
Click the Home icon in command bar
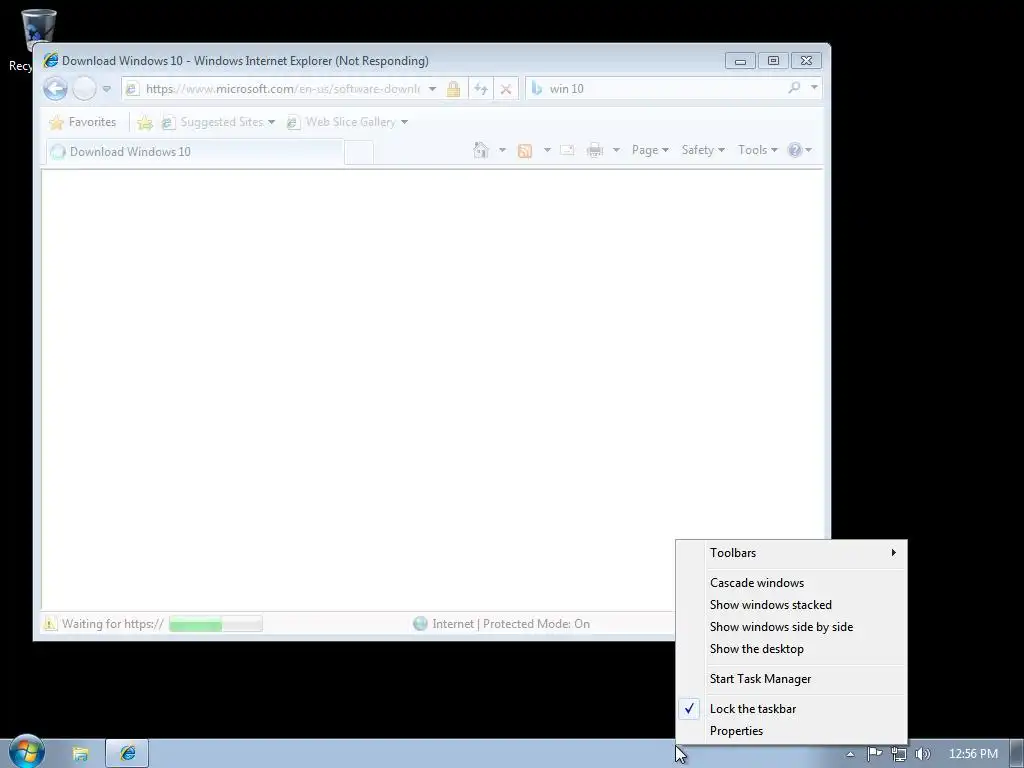pos(481,150)
